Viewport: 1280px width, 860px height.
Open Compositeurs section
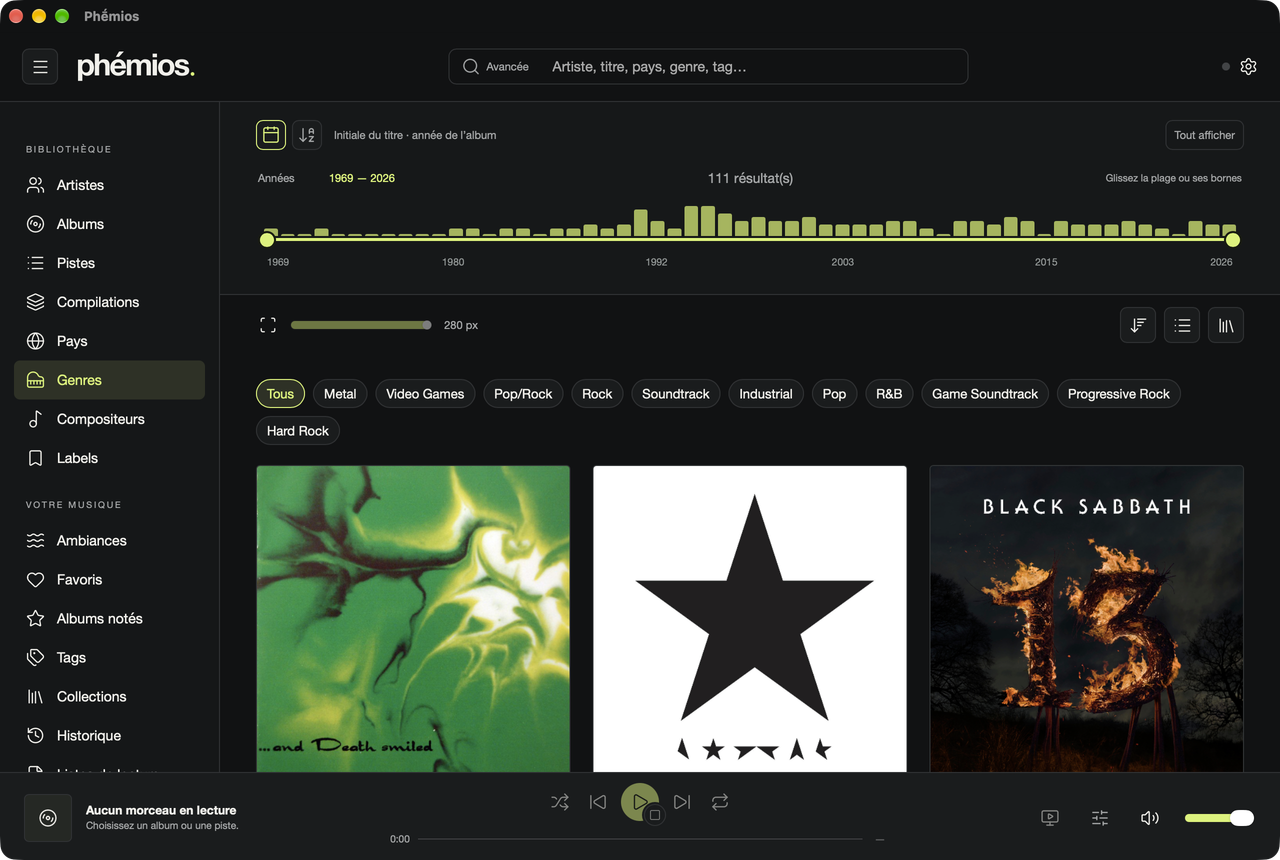[110, 419]
